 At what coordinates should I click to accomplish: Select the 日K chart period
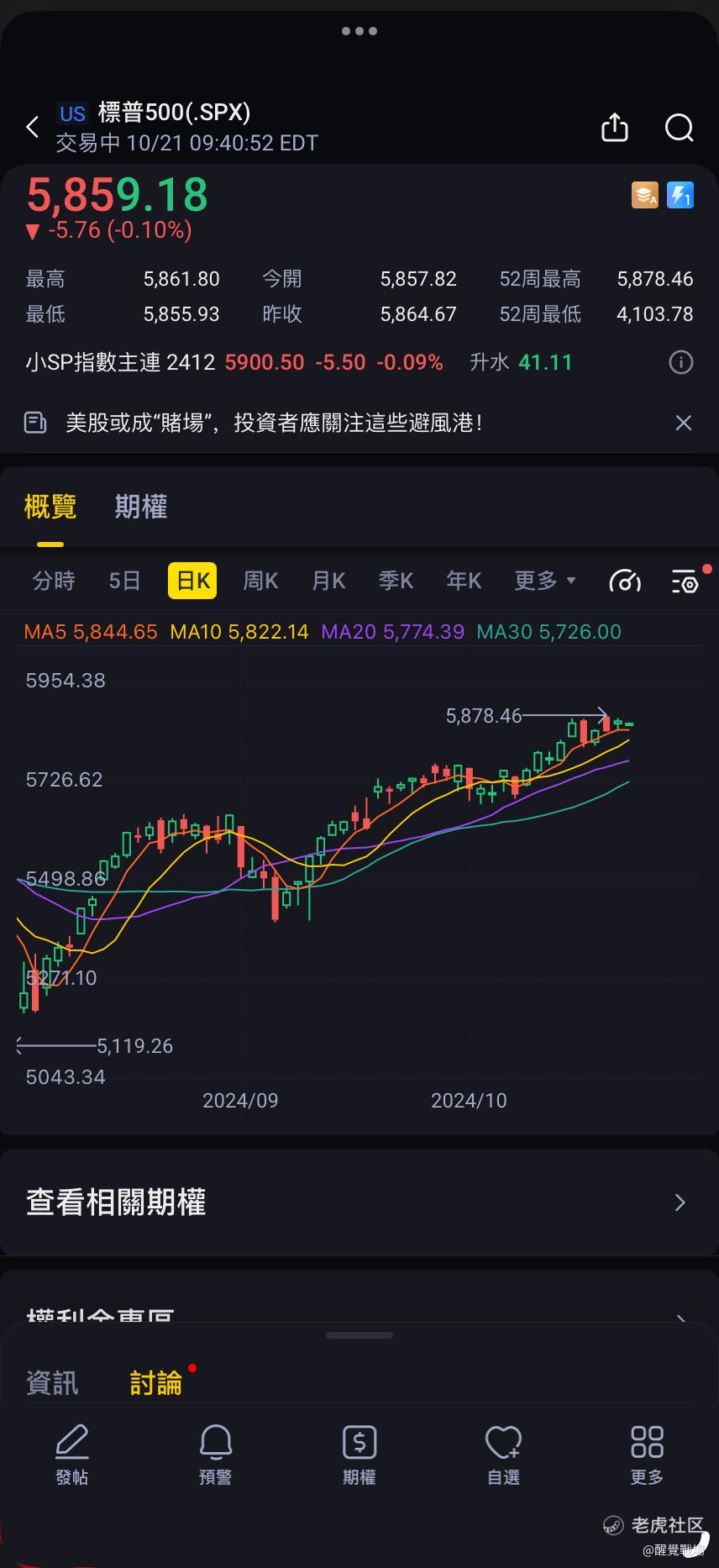[x=192, y=581]
